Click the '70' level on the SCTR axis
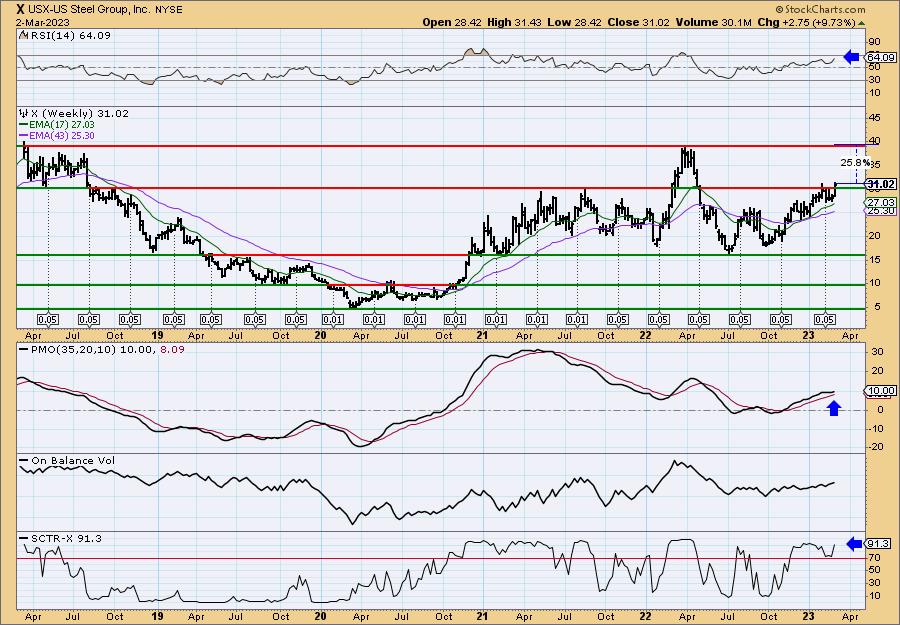This screenshot has height=625, width=900. (x=874, y=558)
